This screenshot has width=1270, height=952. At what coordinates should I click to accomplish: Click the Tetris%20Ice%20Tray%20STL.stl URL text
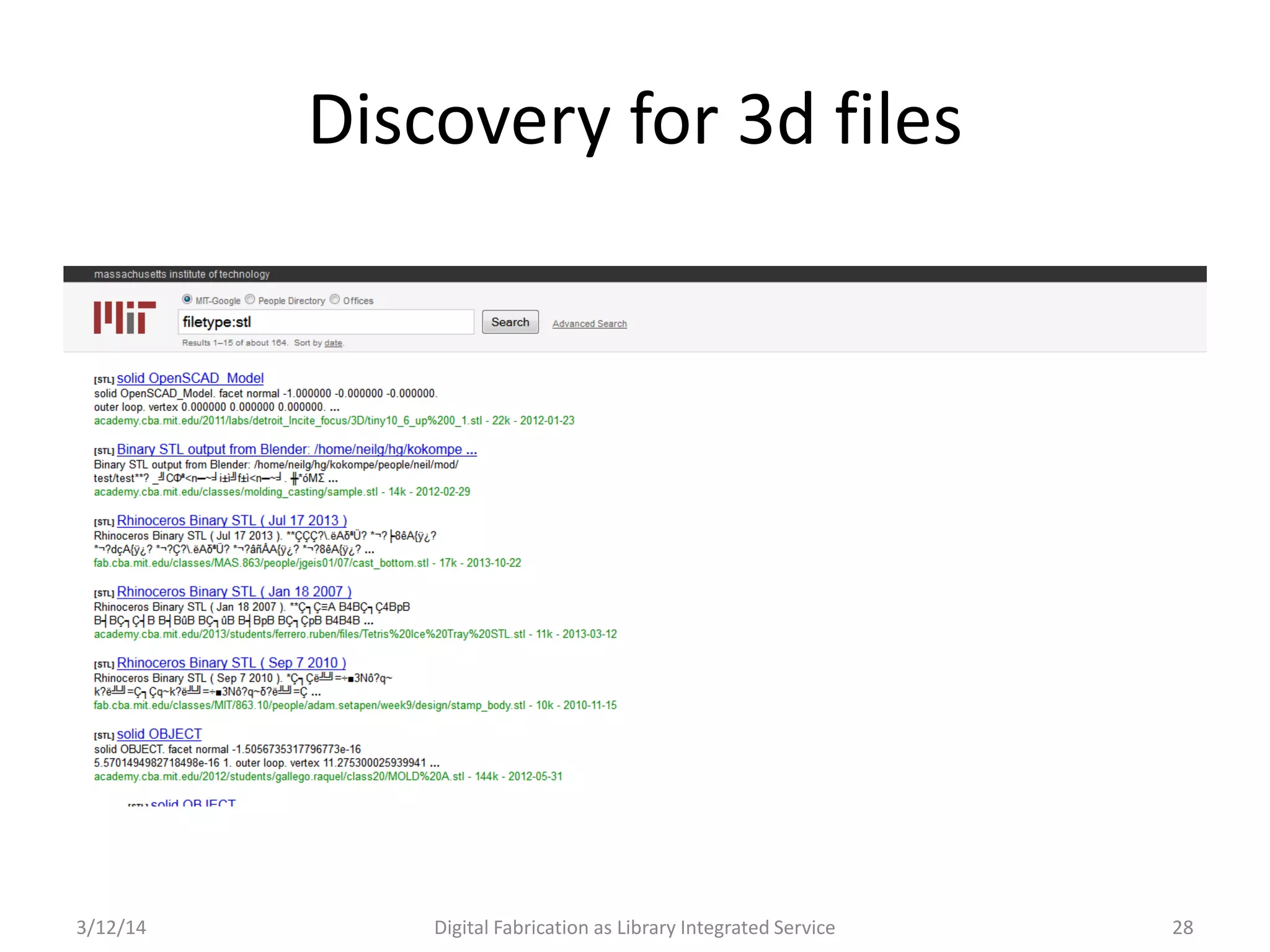(x=355, y=635)
